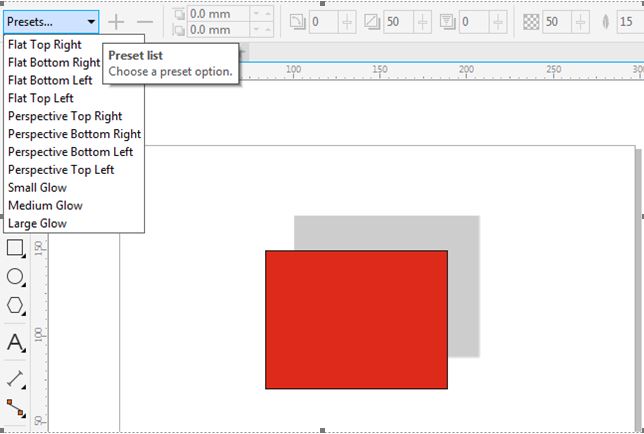This screenshot has height=434, width=644.
Task: Click the gray drop shadow shape
Action: click(x=464, y=287)
